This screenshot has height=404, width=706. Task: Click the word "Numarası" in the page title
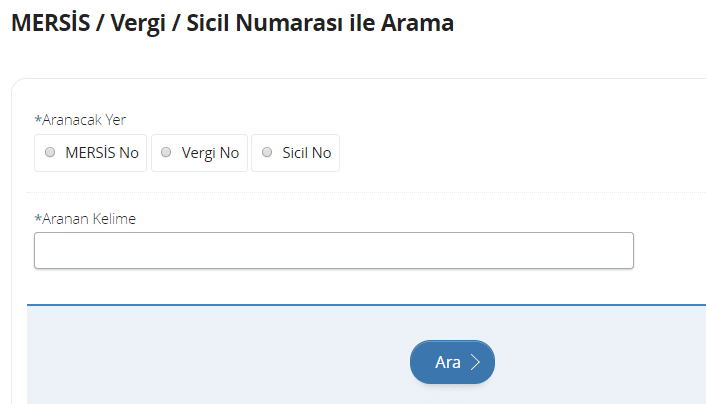click(x=307, y=23)
